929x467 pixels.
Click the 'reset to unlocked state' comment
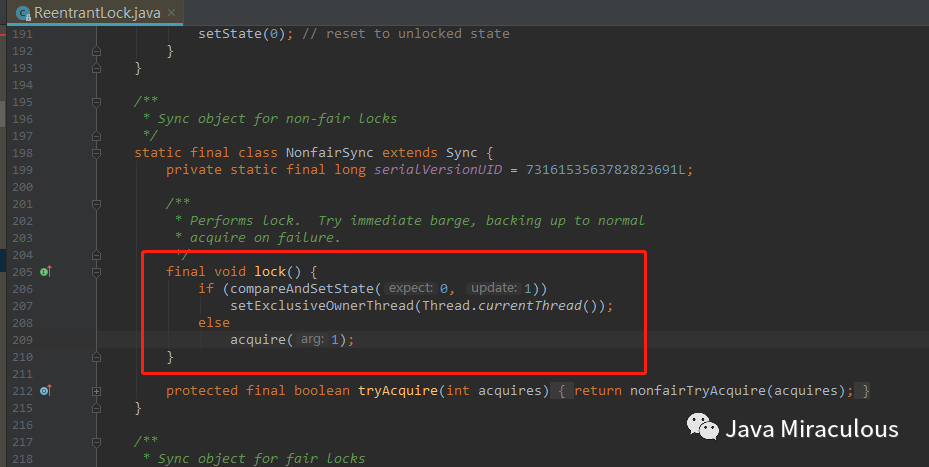pos(418,34)
